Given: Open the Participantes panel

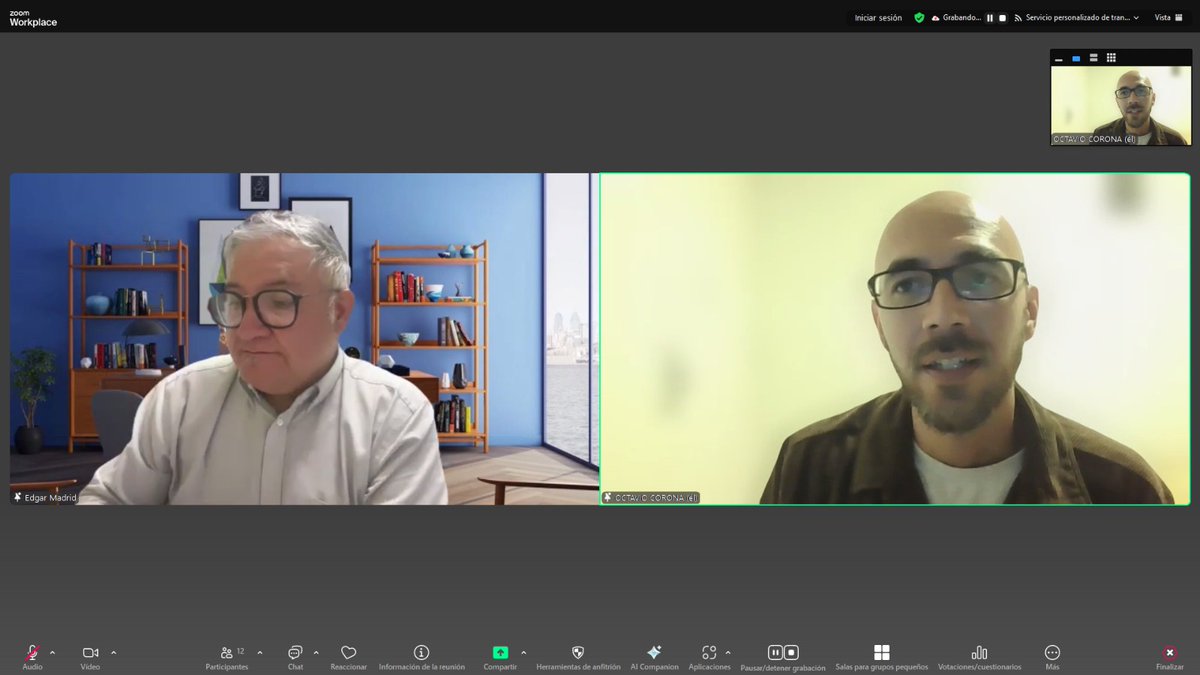Looking at the screenshot, I should pos(228,656).
